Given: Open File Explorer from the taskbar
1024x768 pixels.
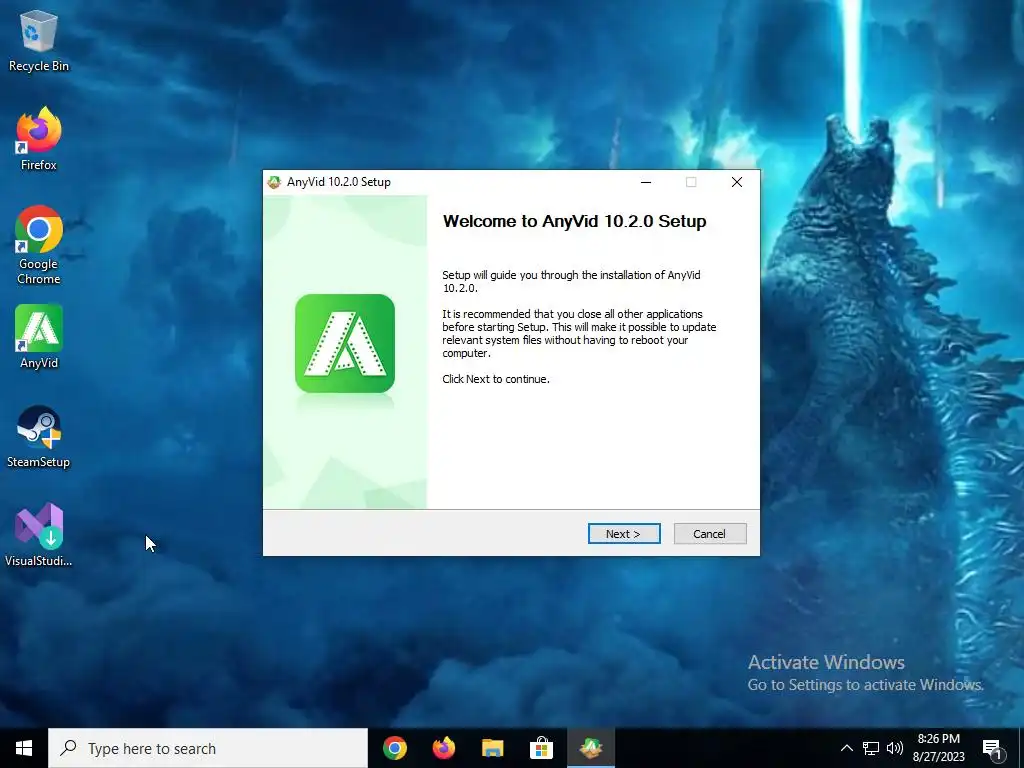Looking at the screenshot, I should [x=492, y=748].
